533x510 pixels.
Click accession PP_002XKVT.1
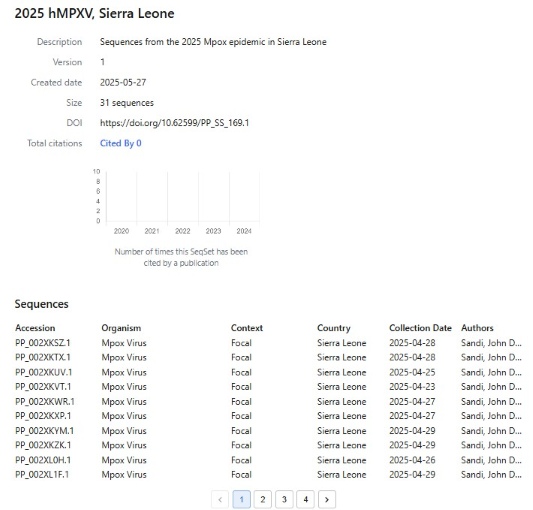(43, 387)
